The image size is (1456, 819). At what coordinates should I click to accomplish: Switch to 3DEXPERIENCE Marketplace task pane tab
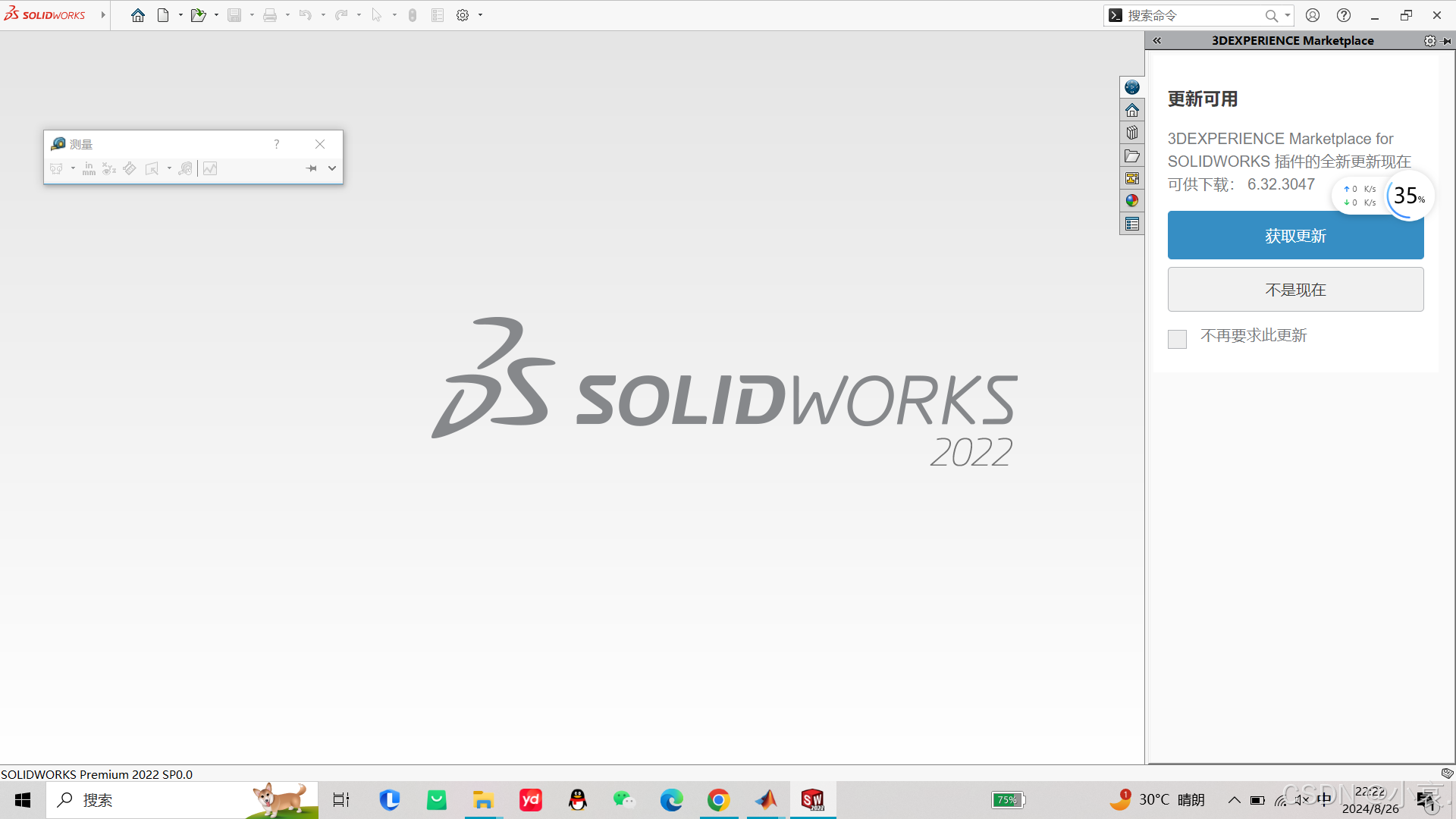point(1132,87)
